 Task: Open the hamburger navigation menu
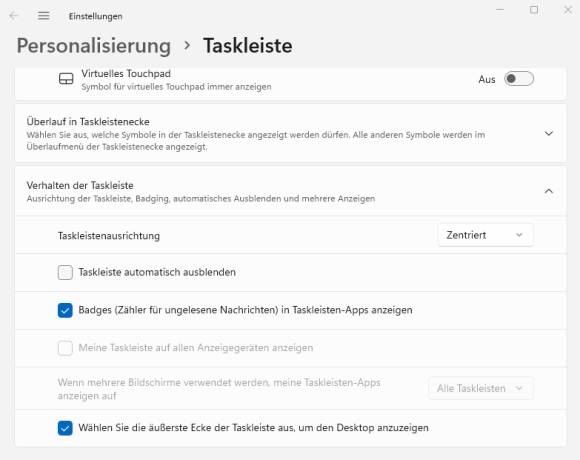[x=44, y=16]
